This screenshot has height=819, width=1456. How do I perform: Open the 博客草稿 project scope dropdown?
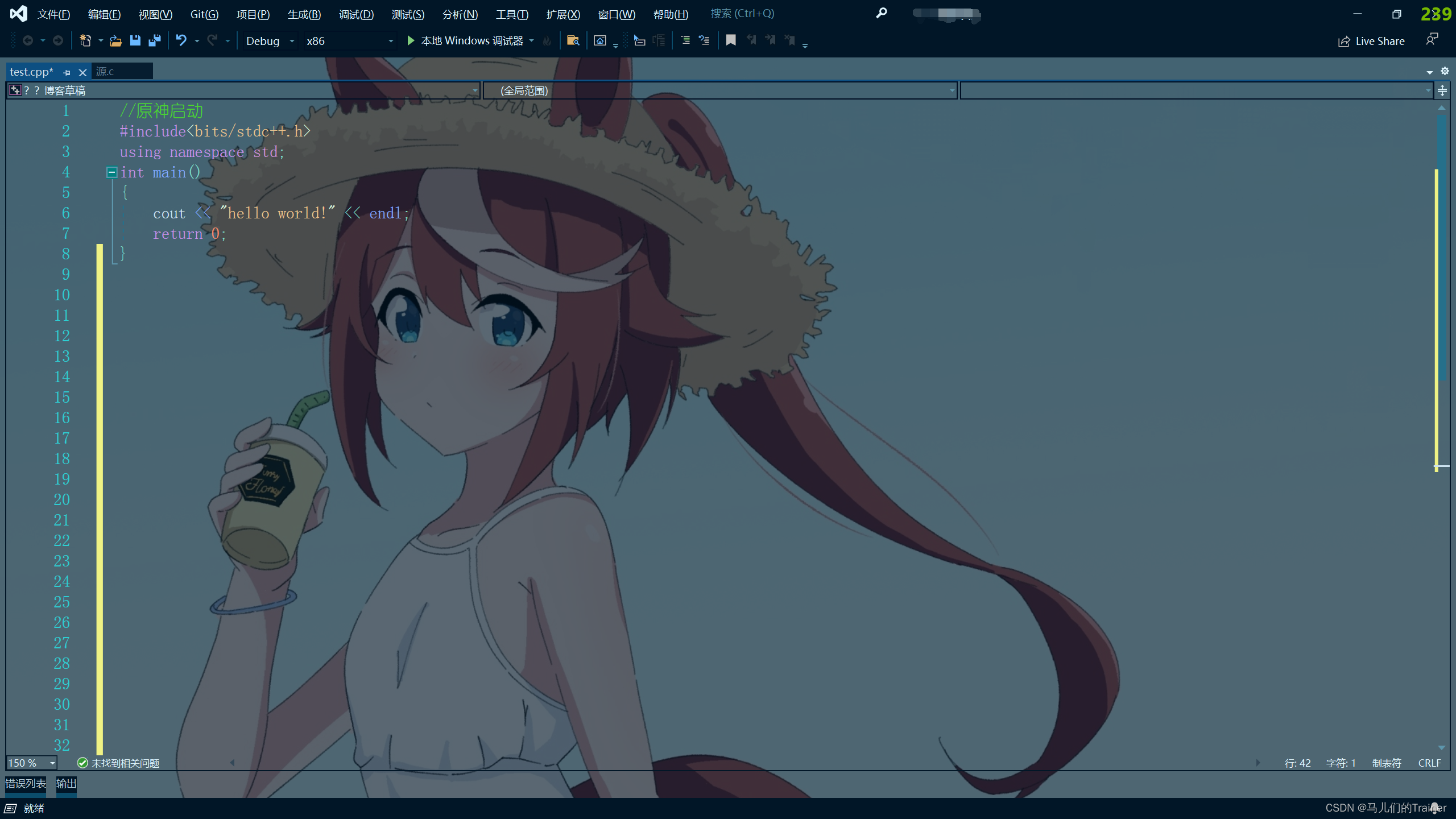coord(243,90)
